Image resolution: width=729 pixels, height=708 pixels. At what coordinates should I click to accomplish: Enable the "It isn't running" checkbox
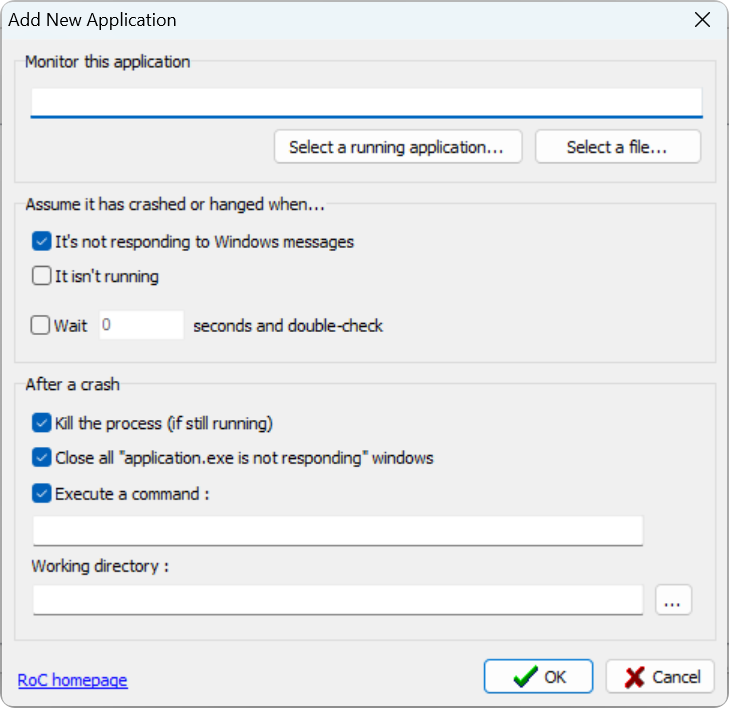[42, 276]
